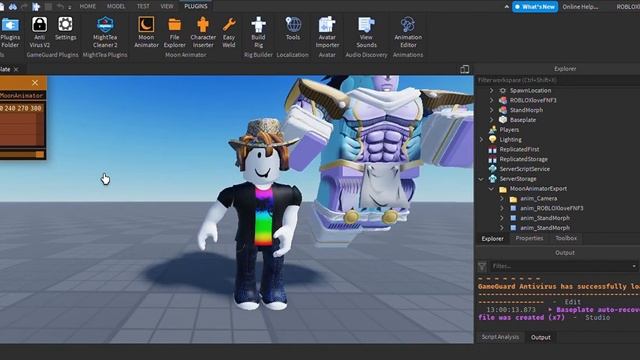Switch to the Toolbox panel tab
The image size is (640, 360).
566,238
